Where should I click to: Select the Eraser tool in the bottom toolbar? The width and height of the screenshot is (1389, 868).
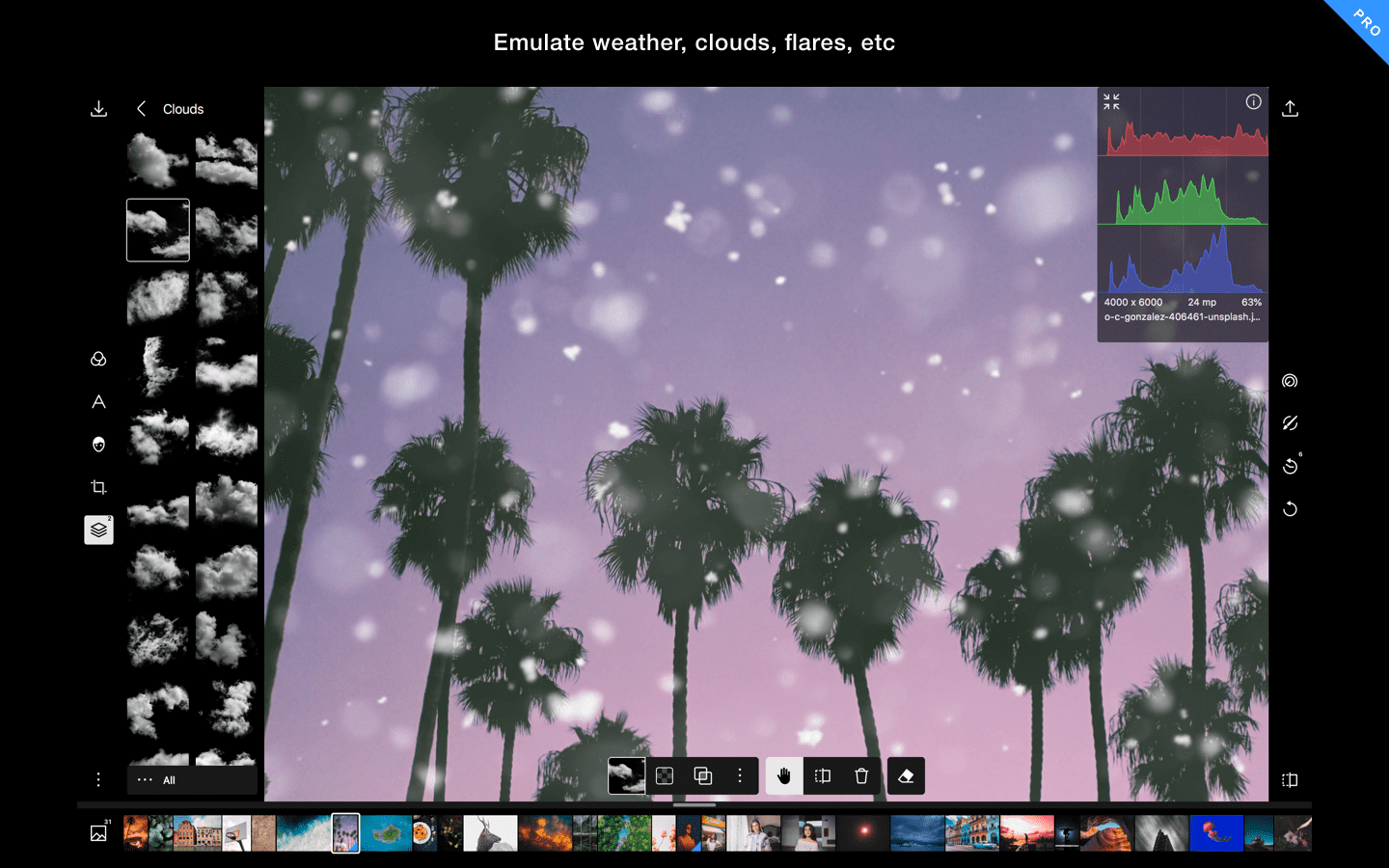(906, 775)
